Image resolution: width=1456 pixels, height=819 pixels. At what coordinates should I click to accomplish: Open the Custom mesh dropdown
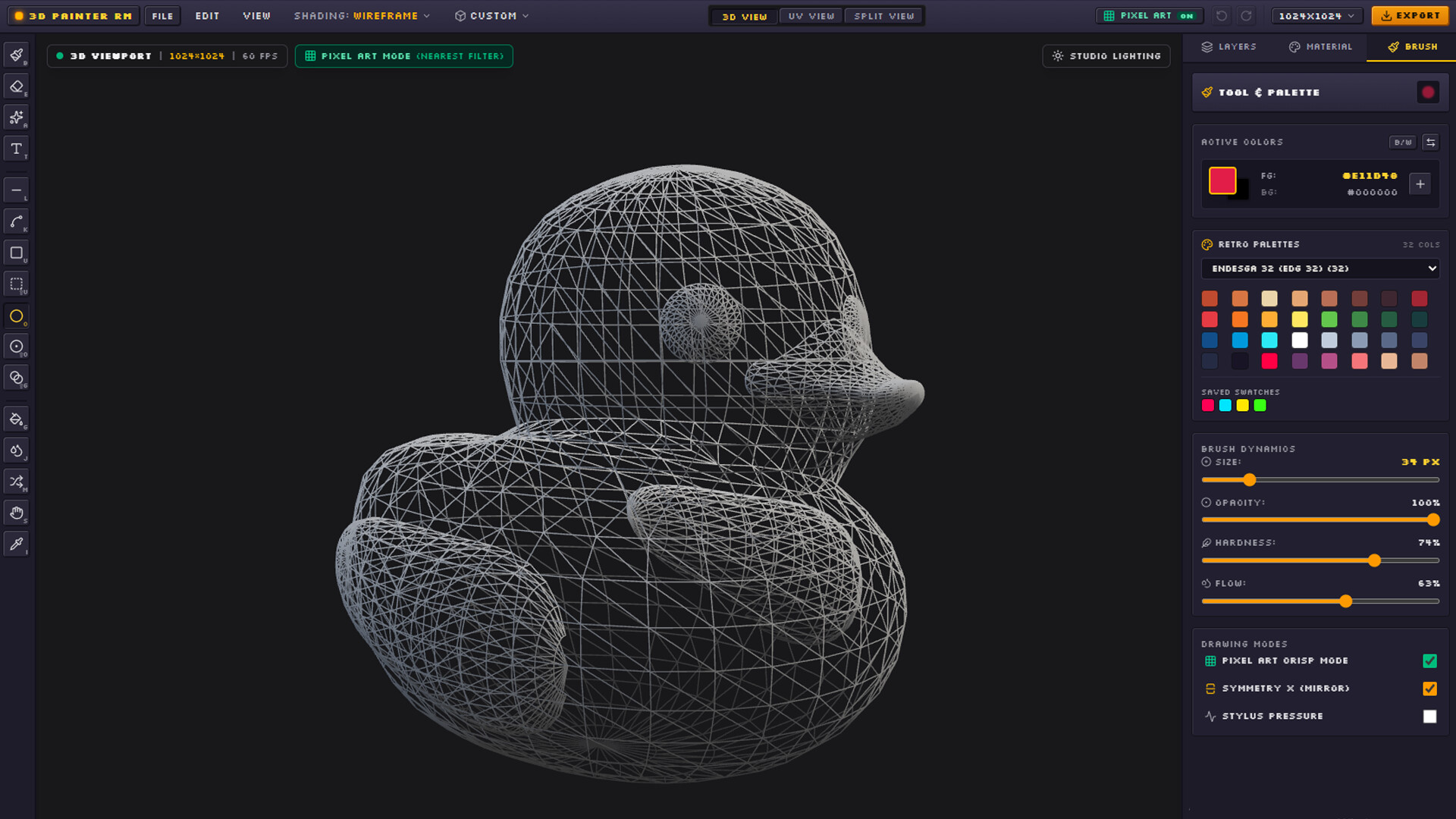click(x=491, y=16)
